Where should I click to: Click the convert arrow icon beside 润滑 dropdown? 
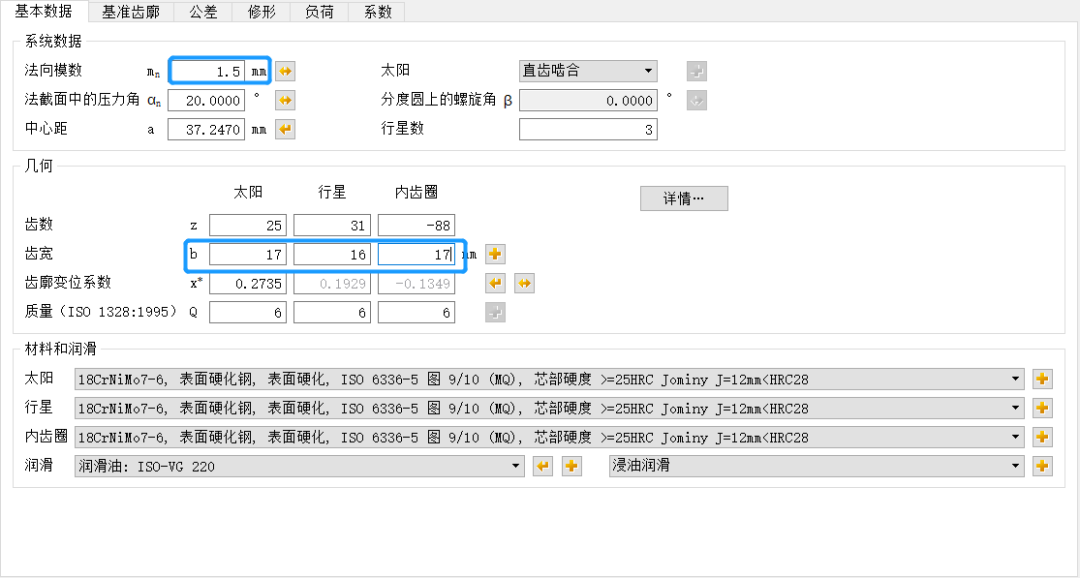pyautogui.click(x=543, y=465)
